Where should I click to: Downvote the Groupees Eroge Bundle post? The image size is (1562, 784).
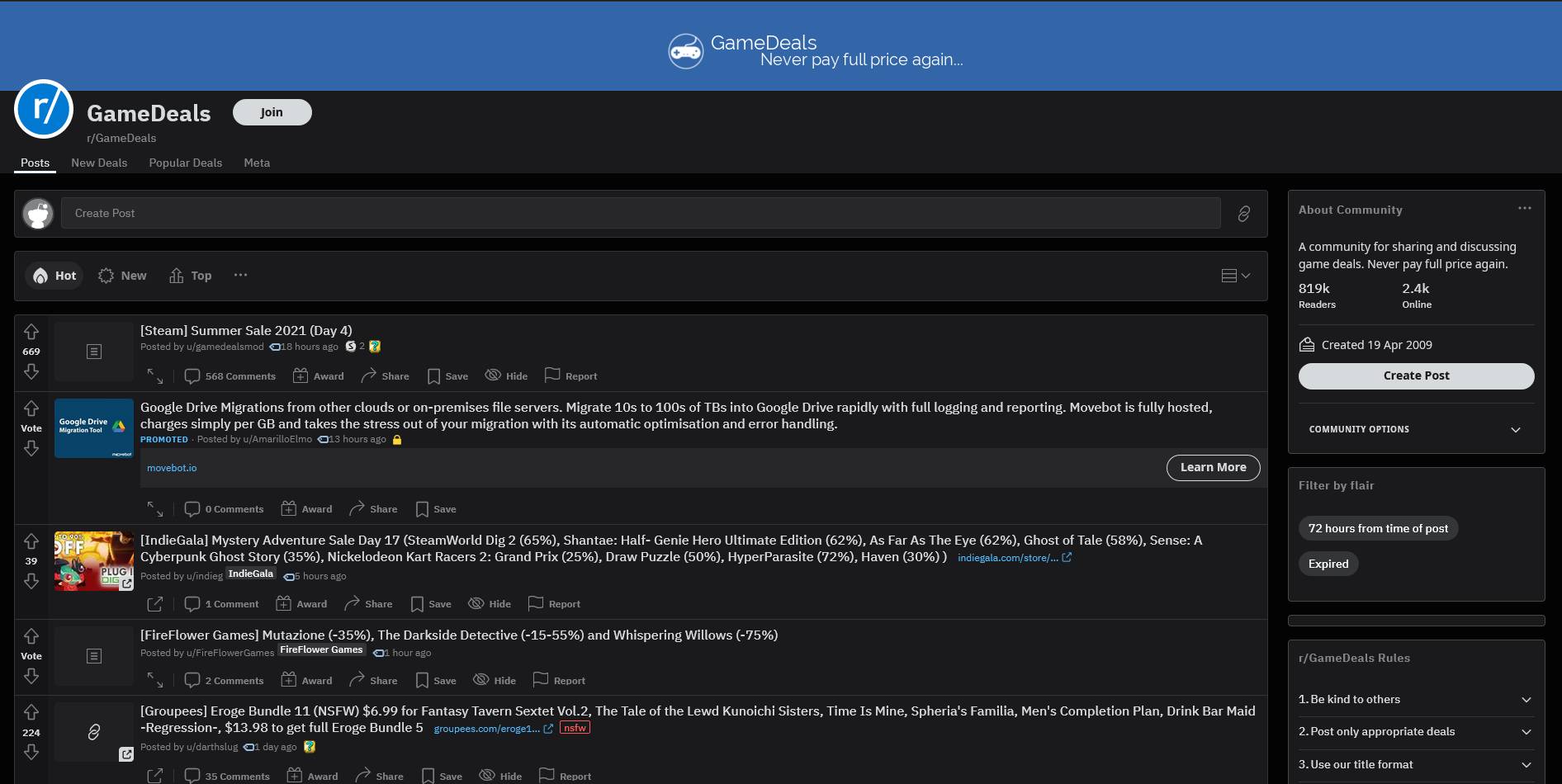[x=31, y=752]
